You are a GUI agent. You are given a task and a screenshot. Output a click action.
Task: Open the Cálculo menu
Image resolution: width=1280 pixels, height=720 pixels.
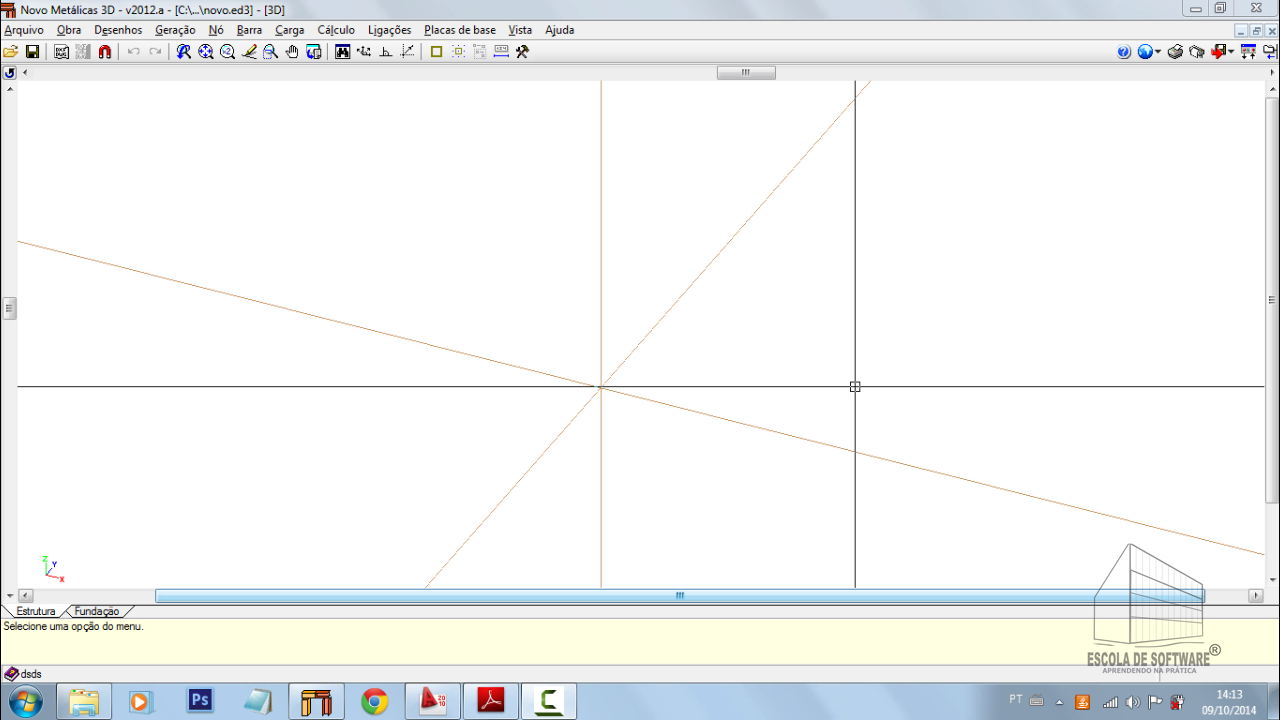(336, 30)
